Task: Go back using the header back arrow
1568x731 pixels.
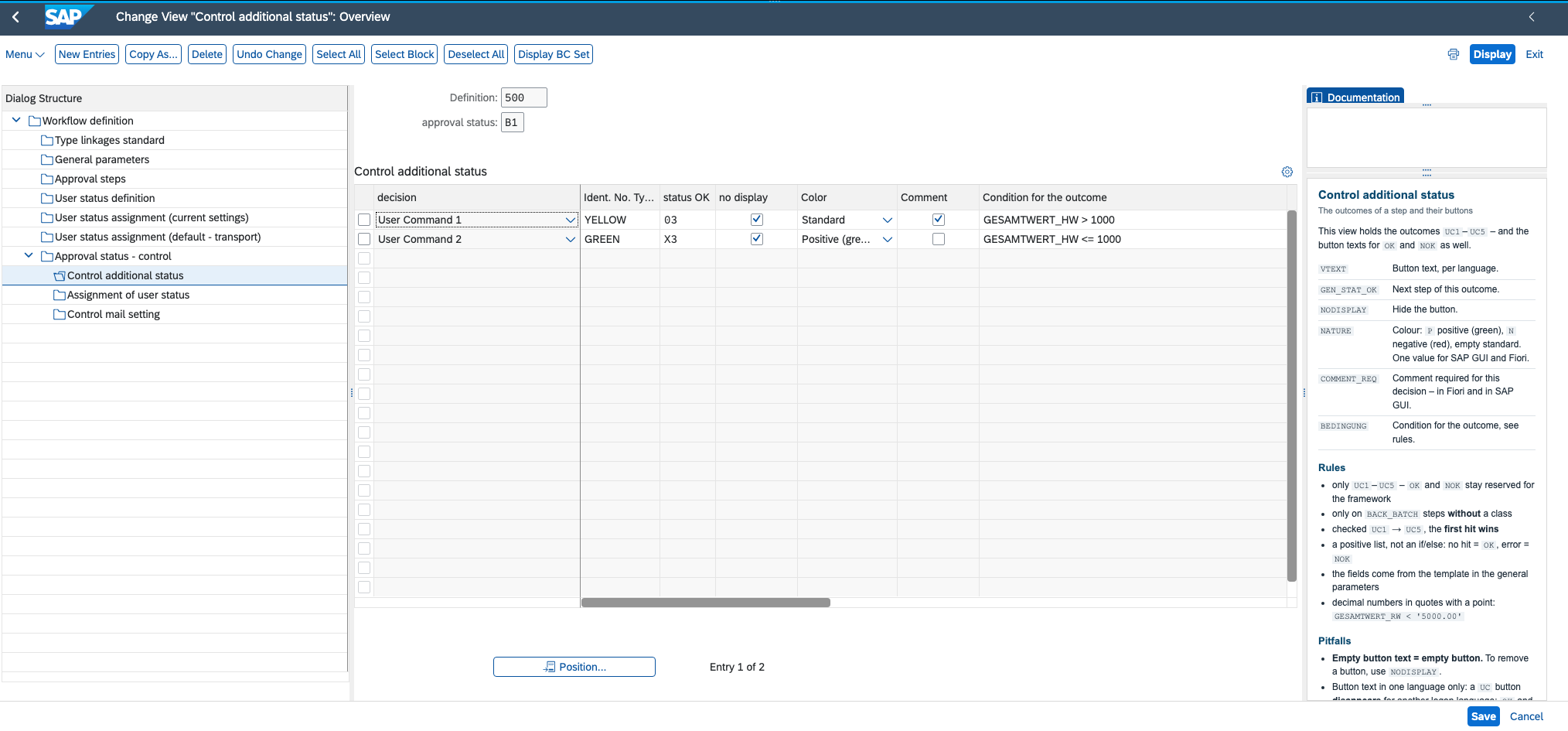Action: [x=15, y=17]
